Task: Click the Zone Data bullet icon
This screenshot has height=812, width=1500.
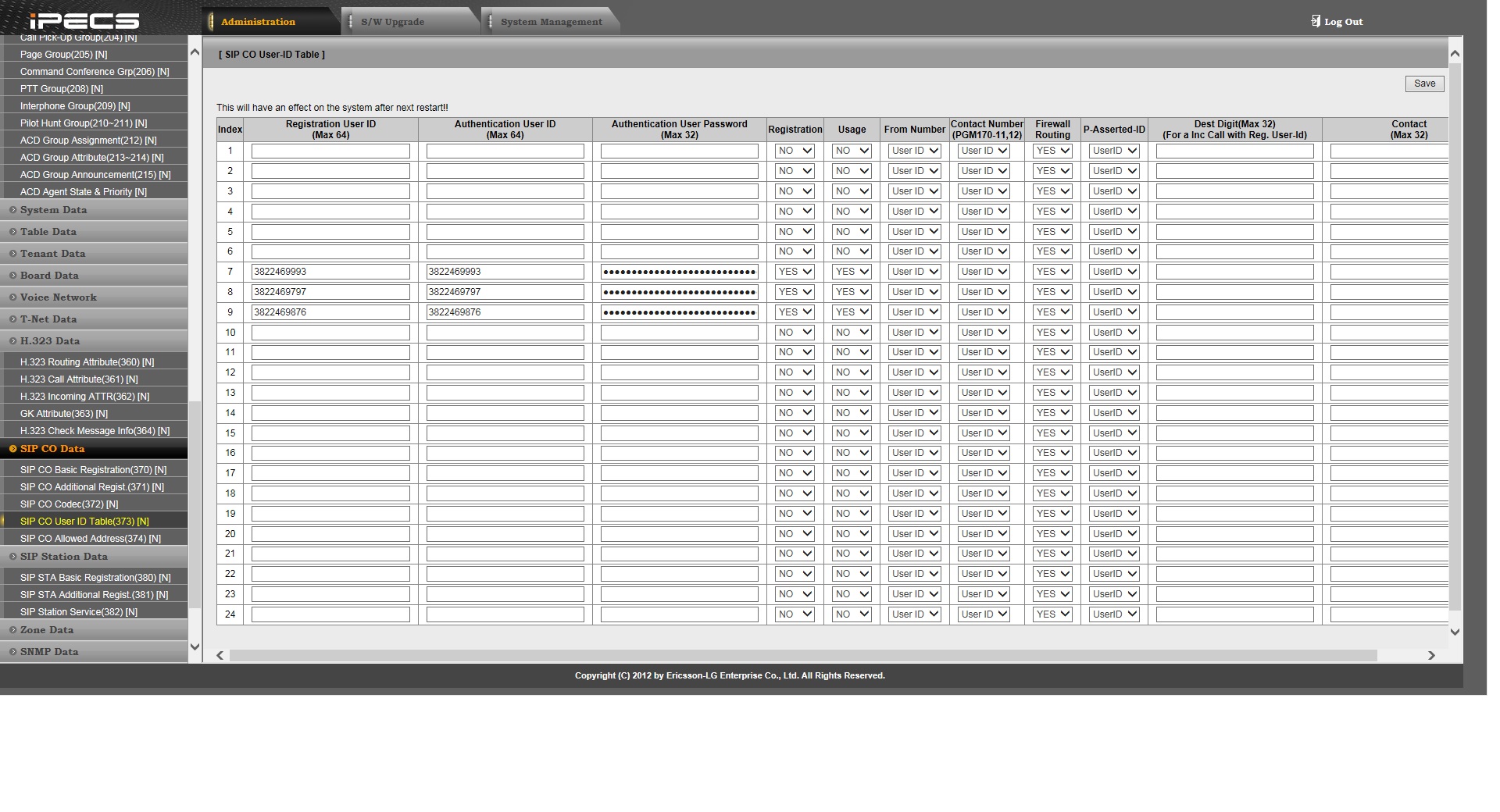Action: (12, 630)
